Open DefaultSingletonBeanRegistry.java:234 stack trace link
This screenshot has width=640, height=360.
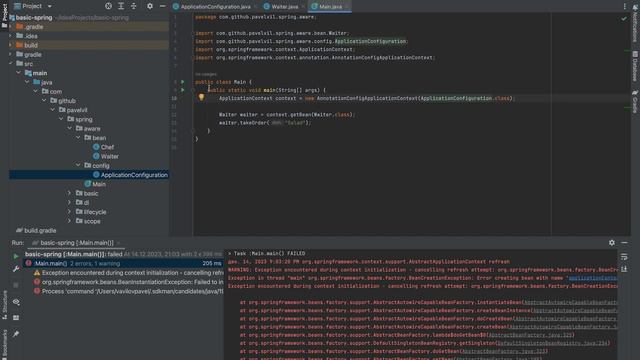point(552,343)
